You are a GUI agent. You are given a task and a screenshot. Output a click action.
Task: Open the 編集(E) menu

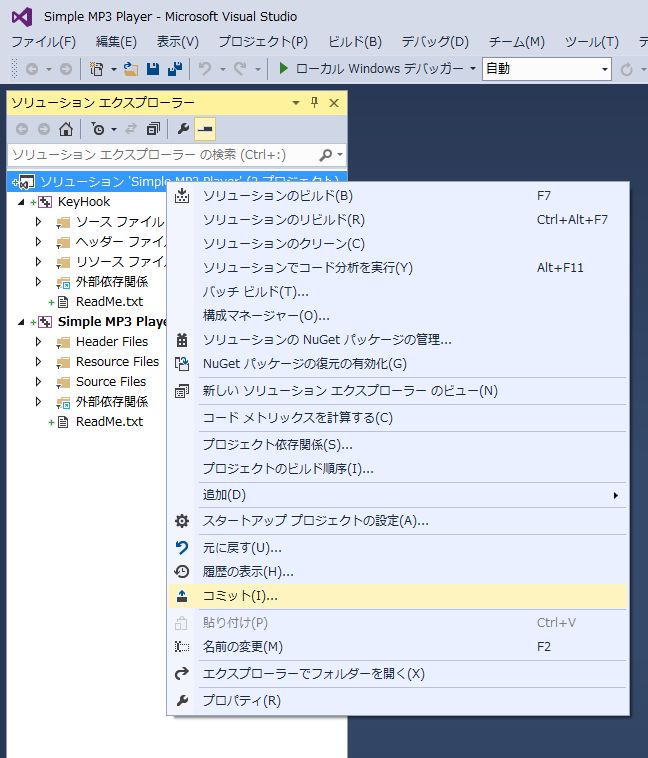click(x=116, y=42)
